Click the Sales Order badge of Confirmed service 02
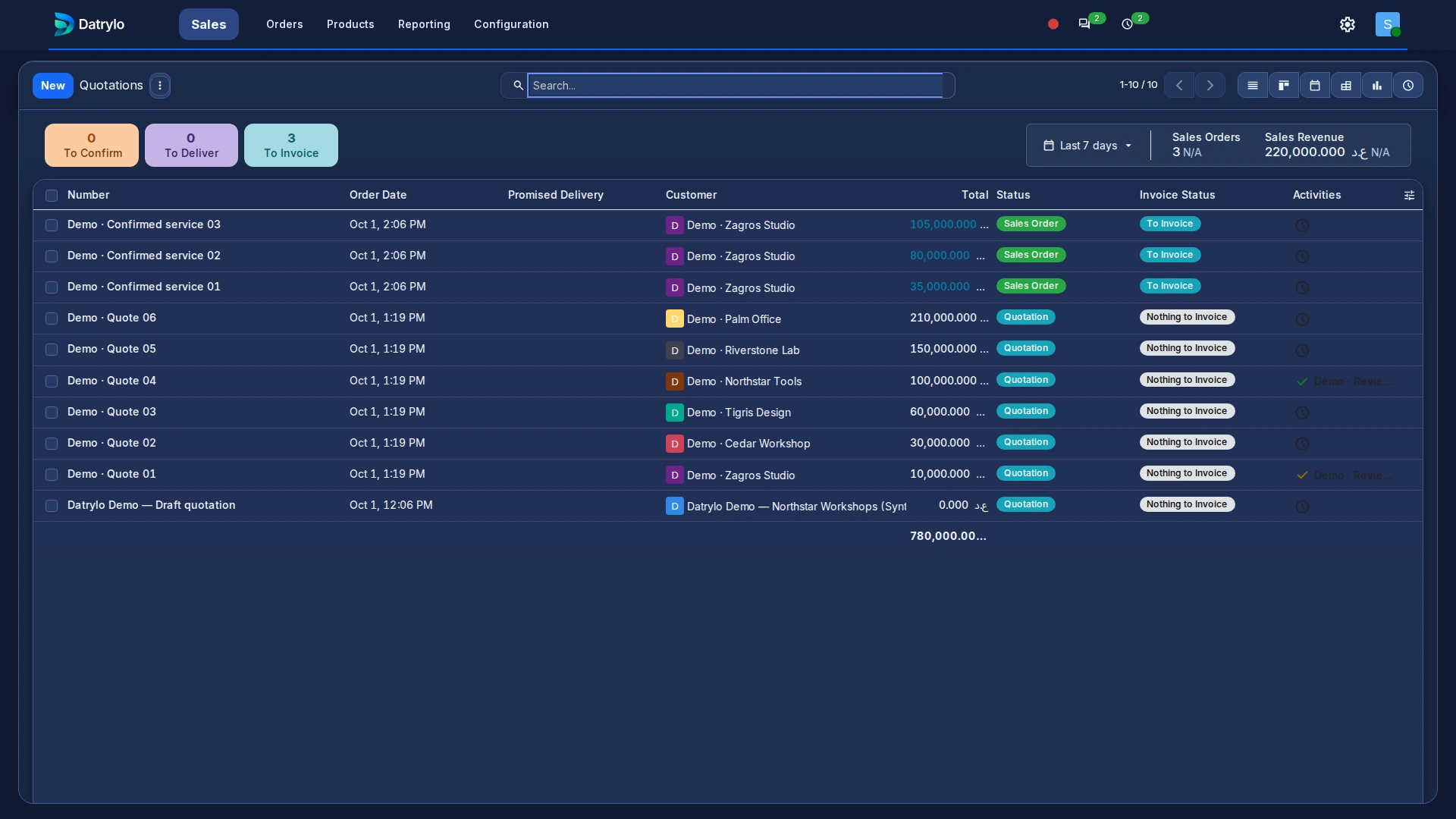The image size is (1456, 819). coord(1031,255)
